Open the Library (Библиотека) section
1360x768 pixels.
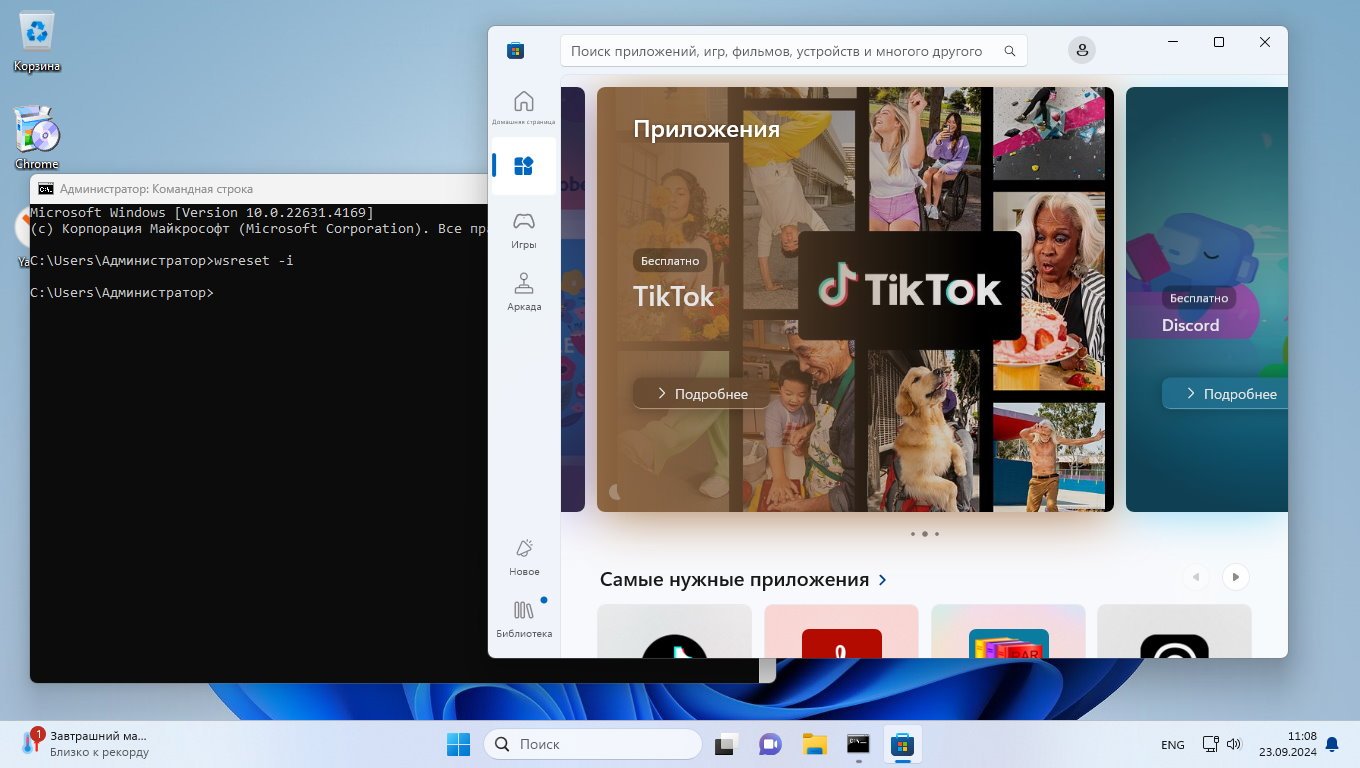523,618
